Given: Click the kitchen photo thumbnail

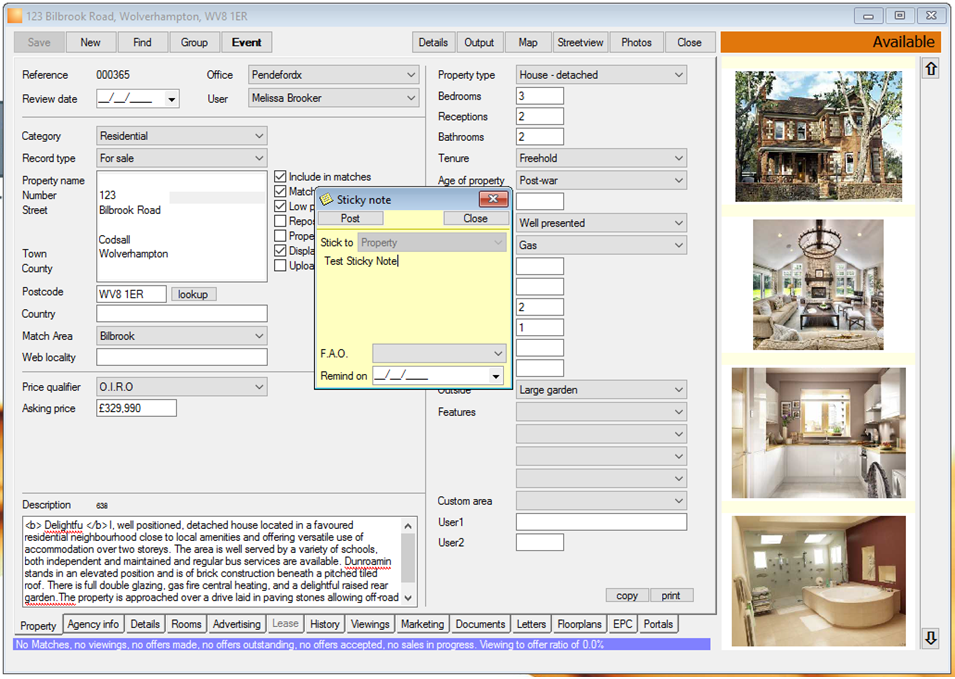Looking at the screenshot, I should (818, 430).
